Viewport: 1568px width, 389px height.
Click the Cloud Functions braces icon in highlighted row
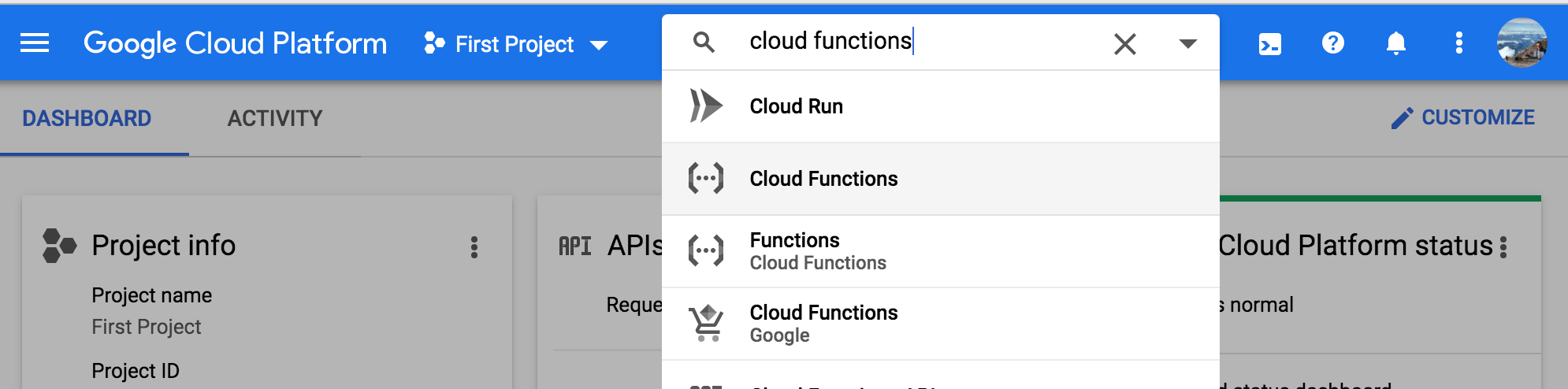click(x=705, y=178)
